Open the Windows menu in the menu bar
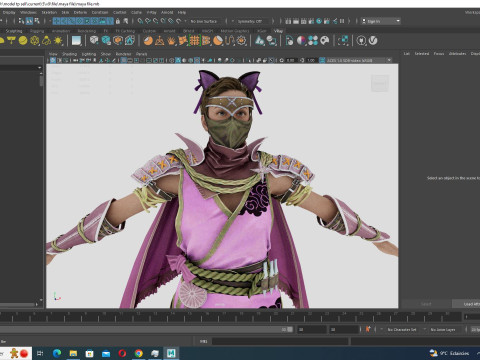Viewport: 480px width, 360px height. pyautogui.click(x=28, y=12)
